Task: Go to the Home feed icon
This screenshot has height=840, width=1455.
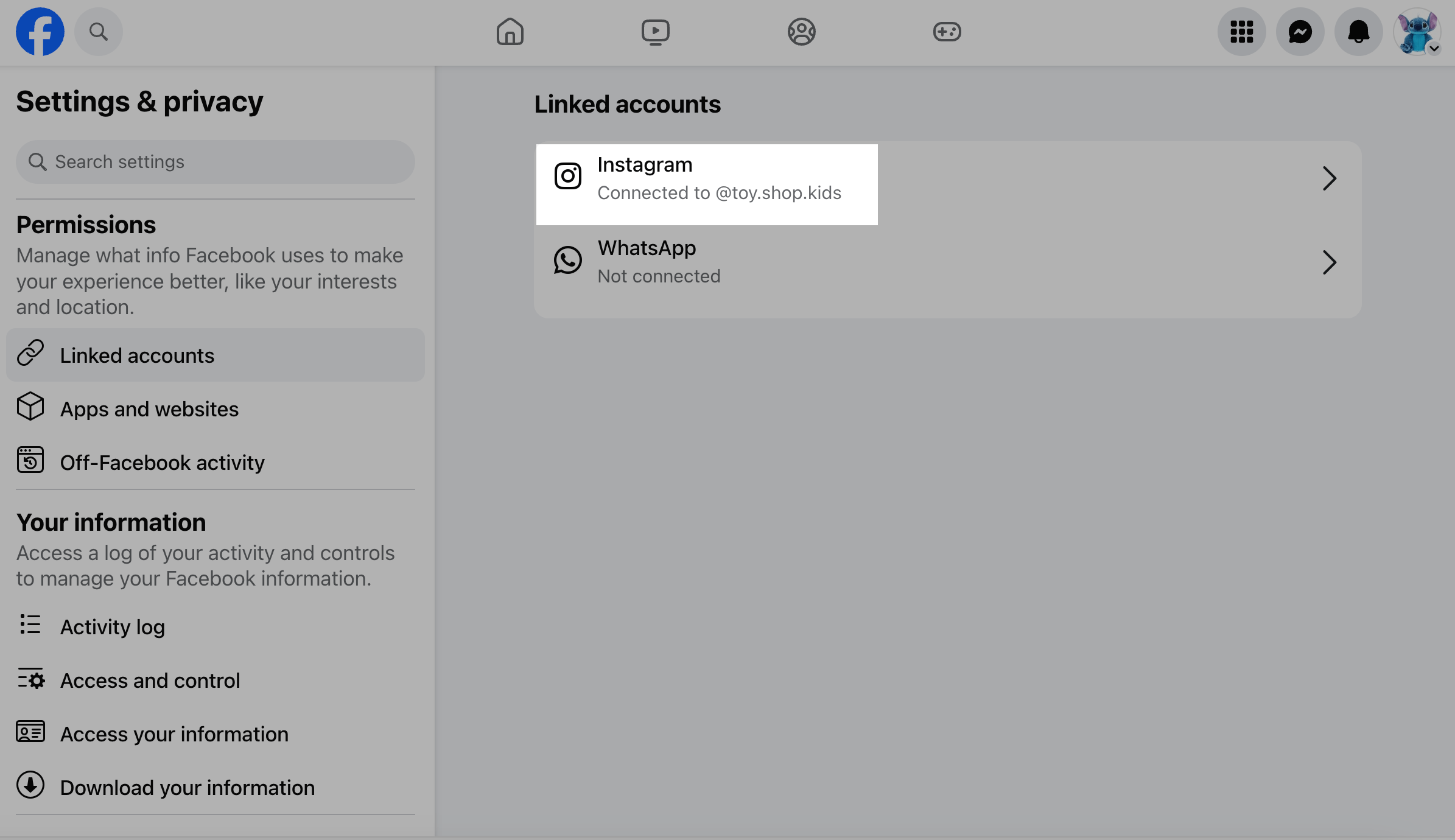Action: pos(510,32)
